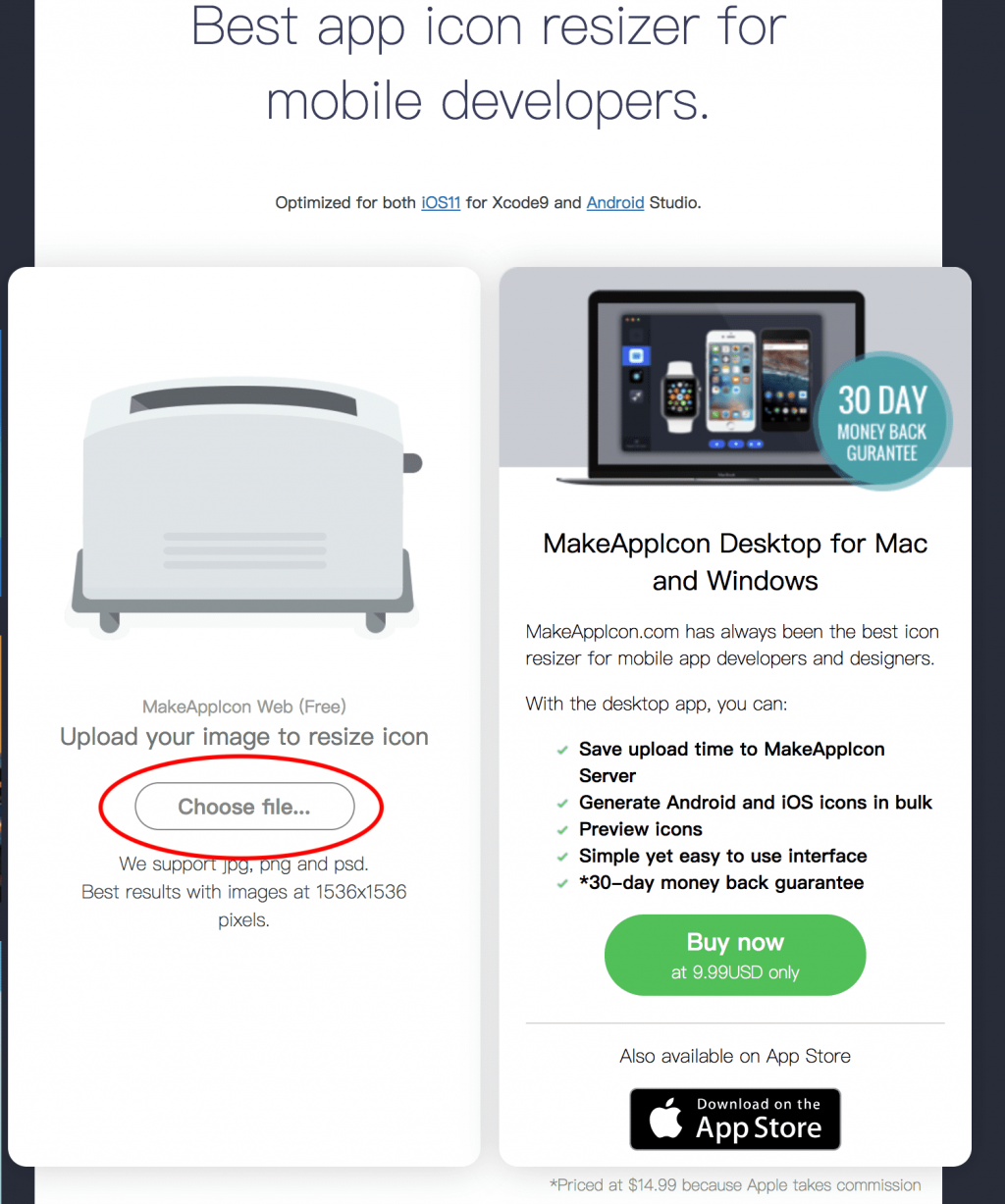Click the Apple logo on App Store badge
Viewport: 1005px width, 1204px height.
coord(666,1119)
